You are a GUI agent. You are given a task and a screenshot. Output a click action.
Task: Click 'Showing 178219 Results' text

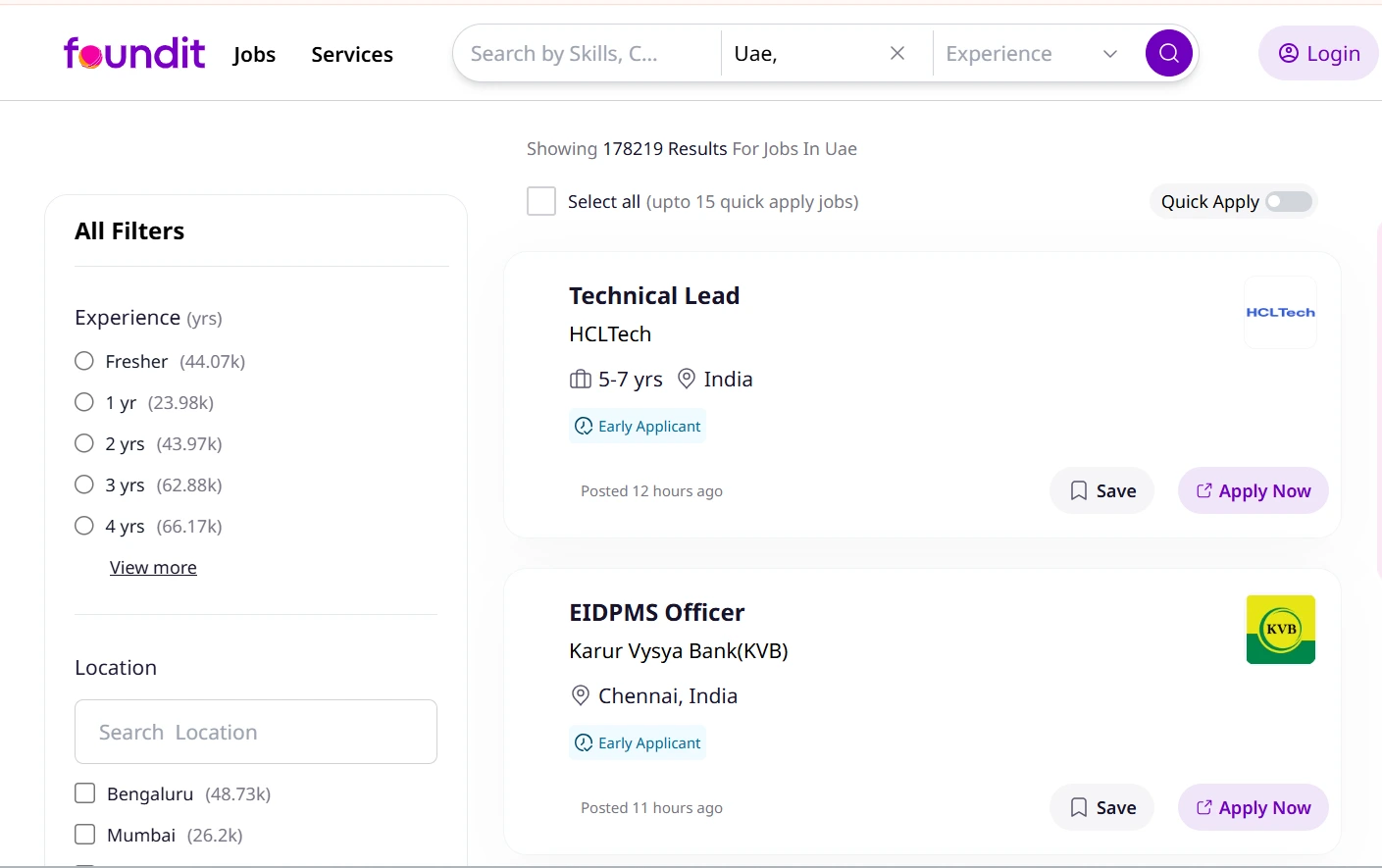click(627, 148)
